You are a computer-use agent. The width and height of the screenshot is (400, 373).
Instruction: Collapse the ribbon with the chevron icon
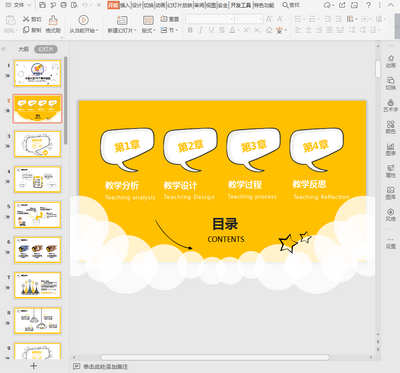click(391, 5)
